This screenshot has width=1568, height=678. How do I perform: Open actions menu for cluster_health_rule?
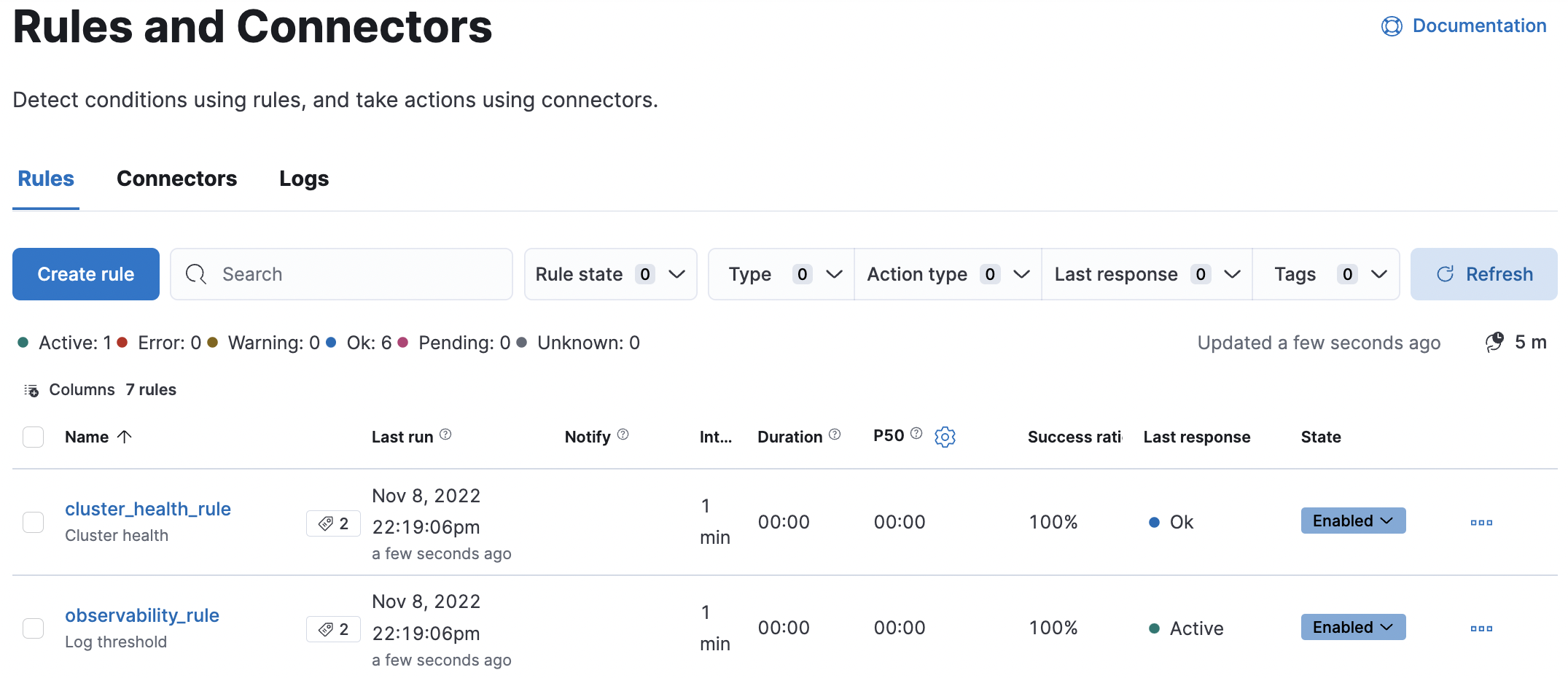pyautogui.click(x=1481, y=522)
